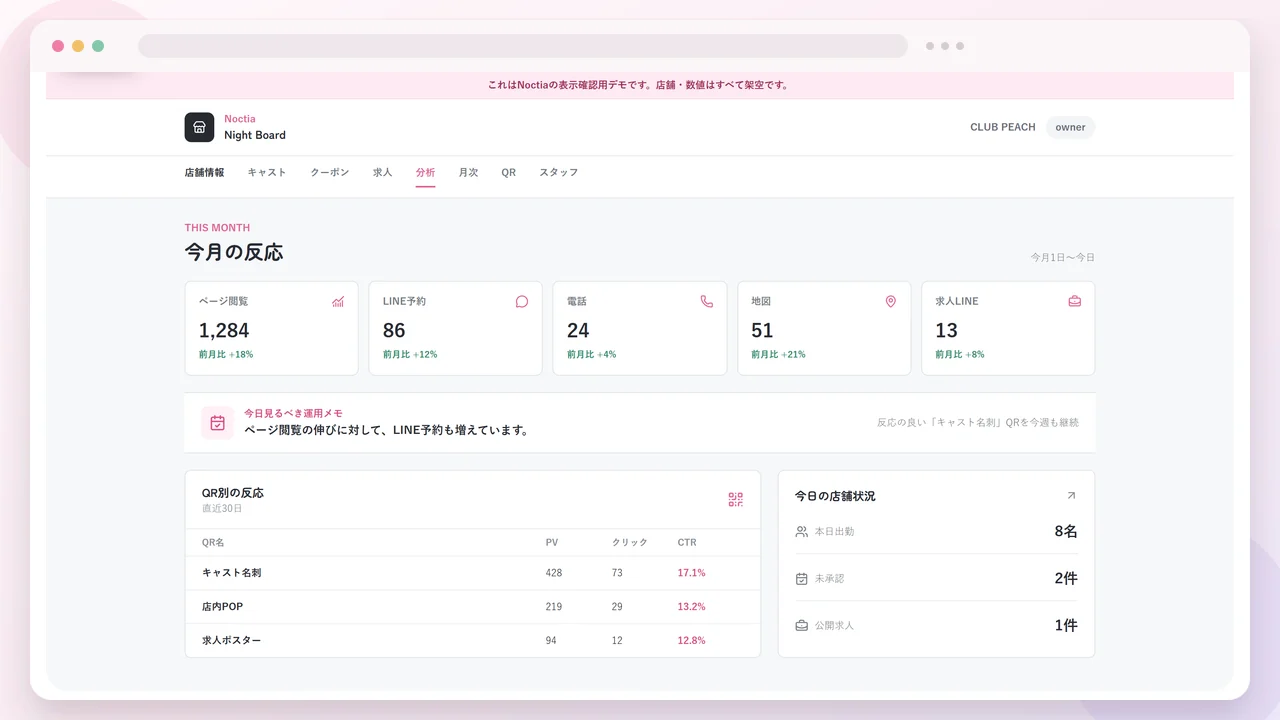This screenshot has height=720, width=1280.
Task: Switch to the キャスト tab
Action: [x=267, y=172]
